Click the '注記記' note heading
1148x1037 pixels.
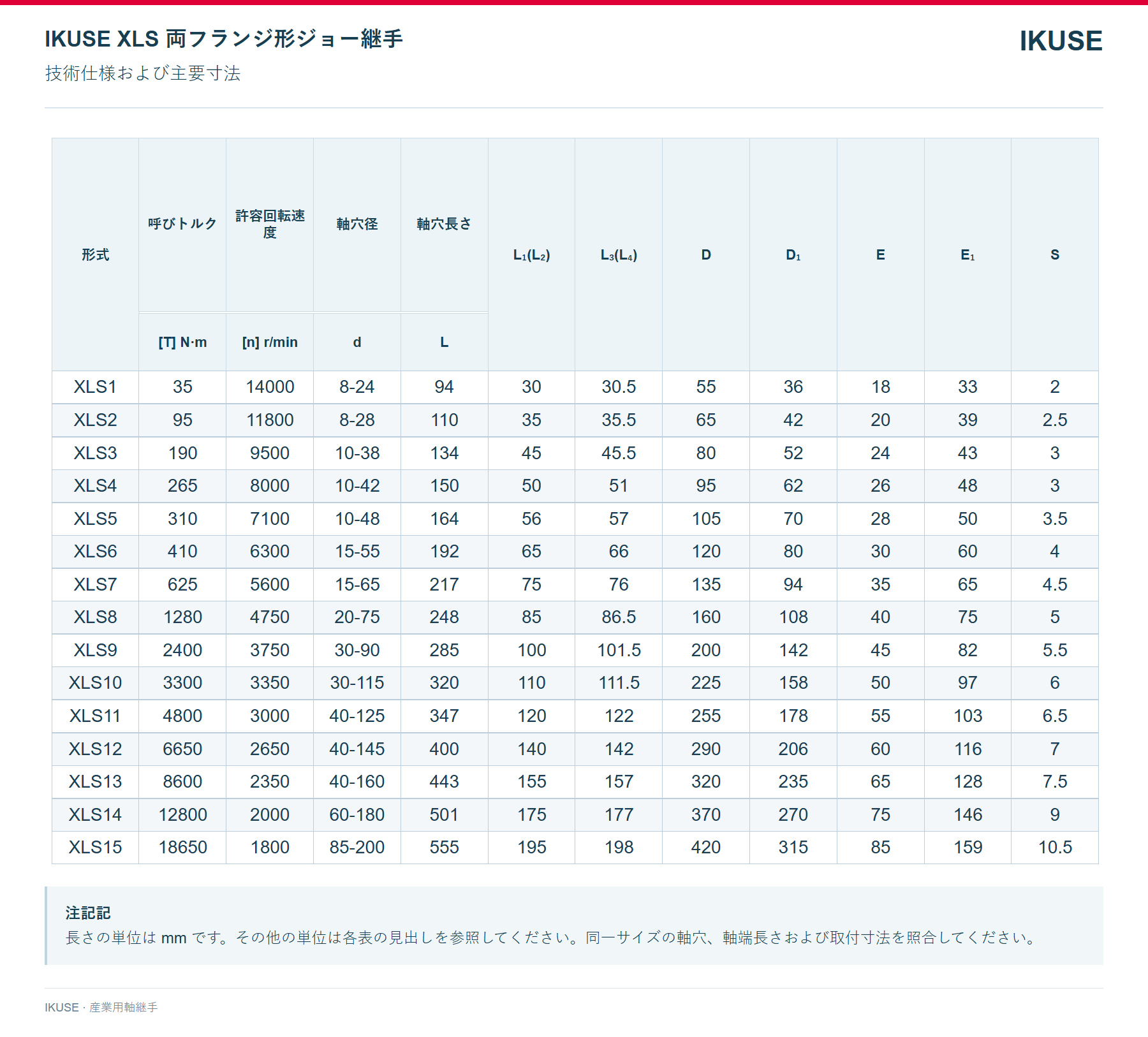(88, 913)
